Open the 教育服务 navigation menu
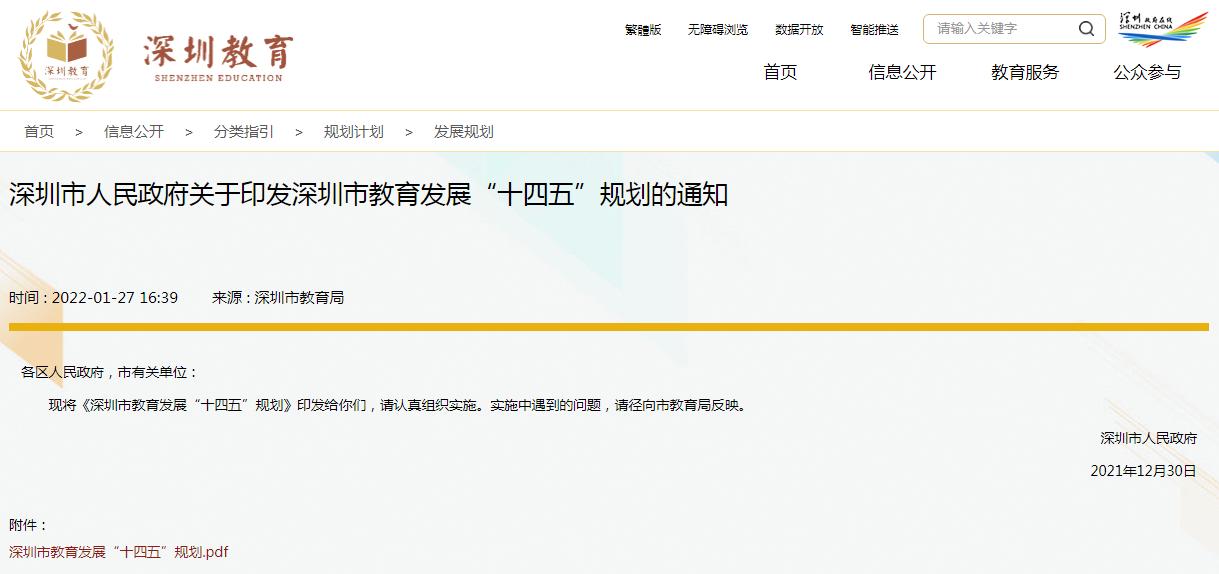Image resolution: width=1219 pixels, height=574 pixels. [x=1025, y=72]
